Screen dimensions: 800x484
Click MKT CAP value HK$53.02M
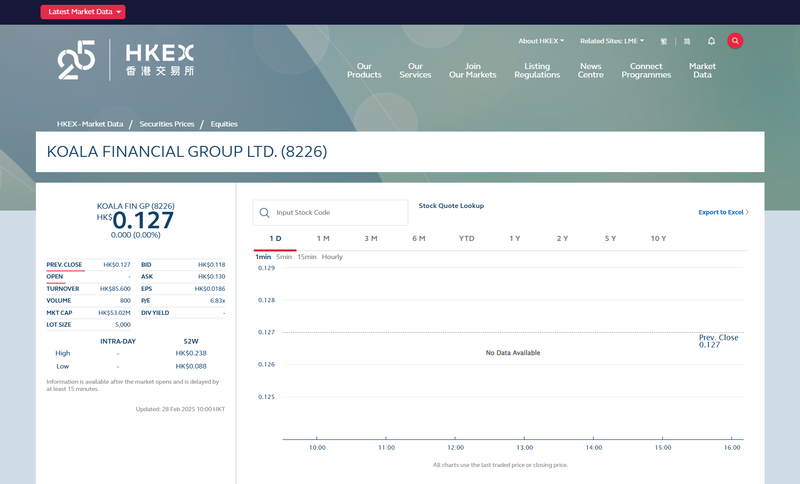(x=114, y=313)
